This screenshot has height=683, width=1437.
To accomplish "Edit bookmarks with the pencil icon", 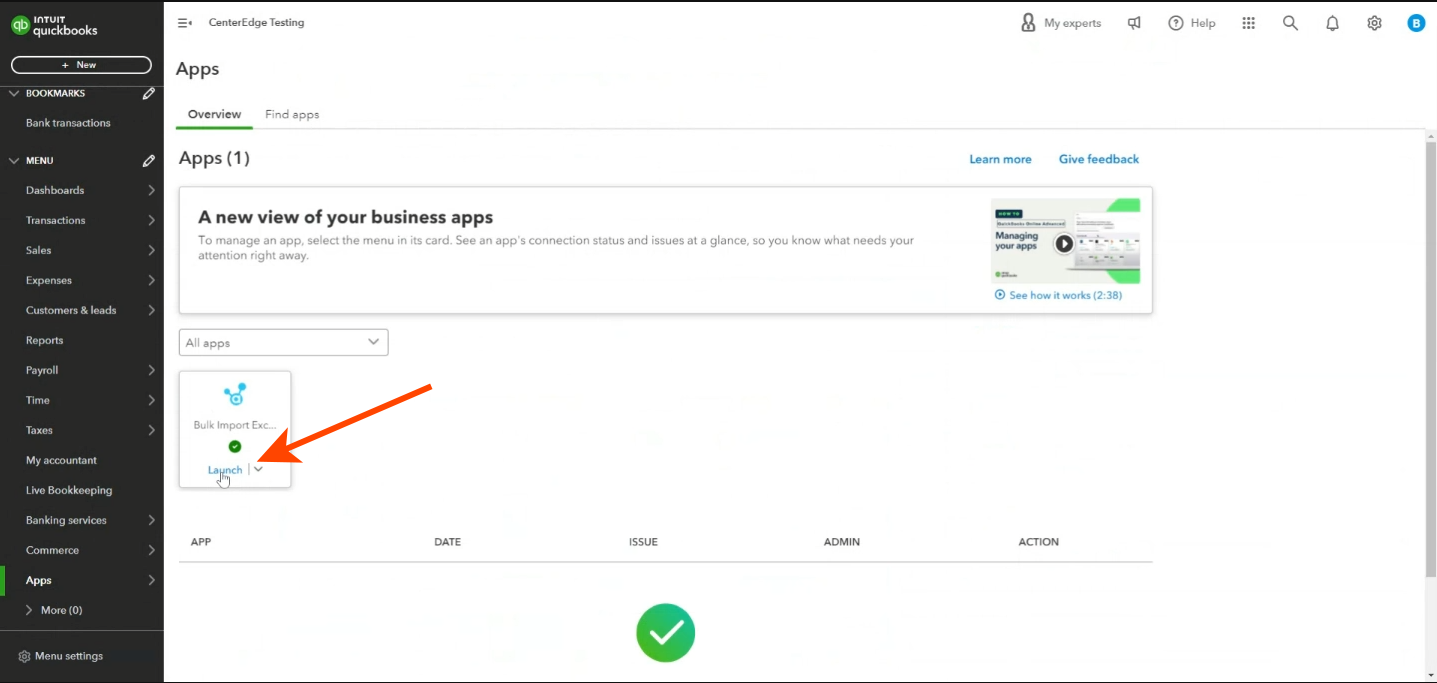I will [149, 93].
